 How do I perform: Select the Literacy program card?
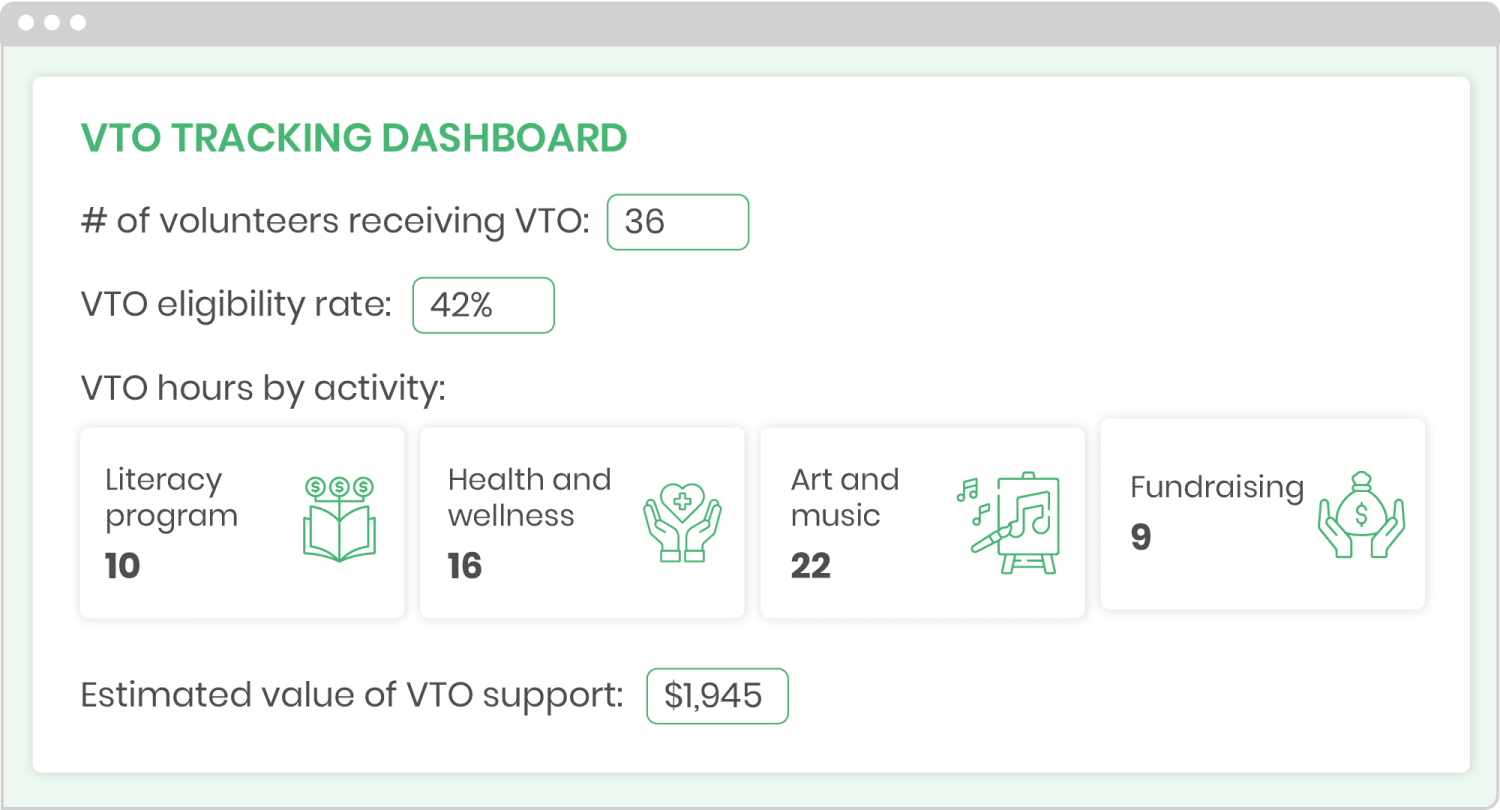pyautogui.click(x=242, y=523)
